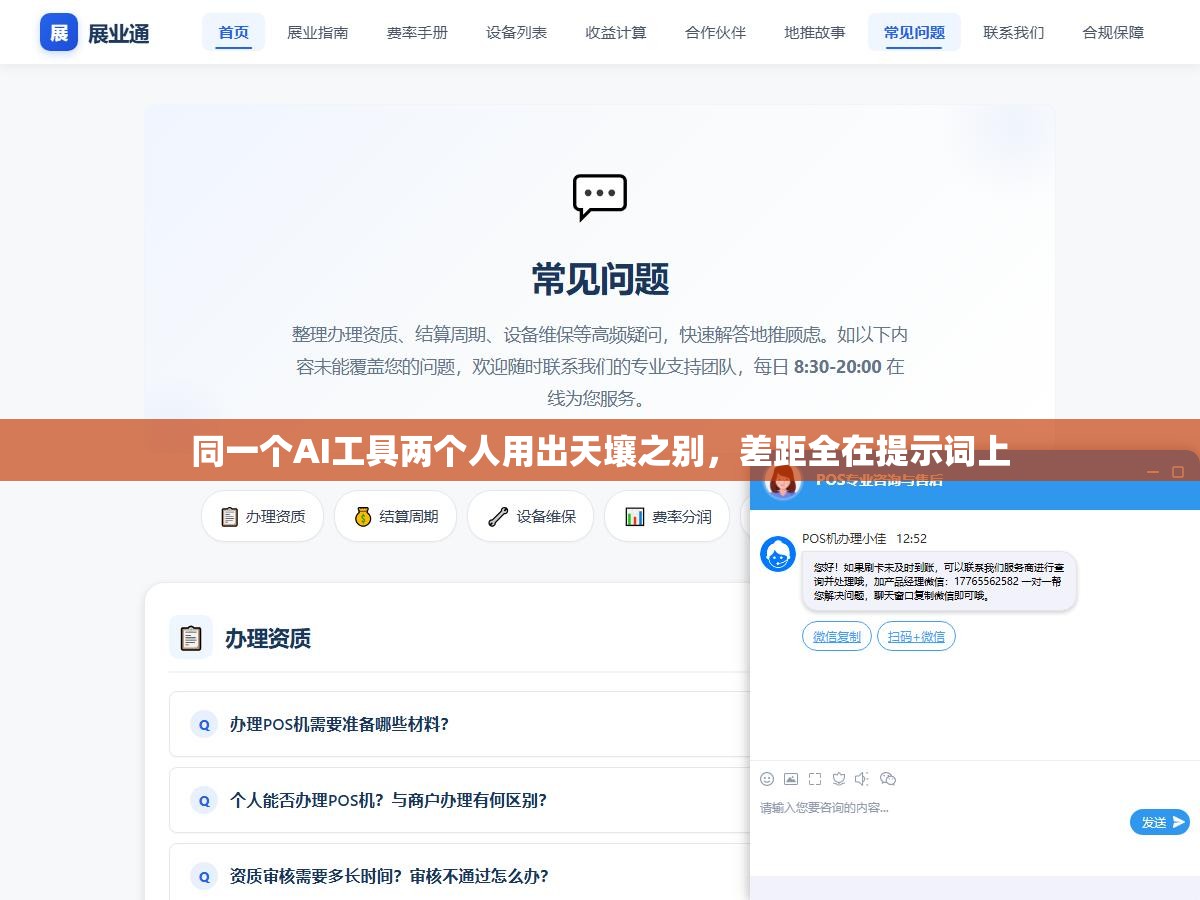This screenshot has width=1200, height=900.
Task: Click the chat header agent avatar
Action: click(783, 481)
